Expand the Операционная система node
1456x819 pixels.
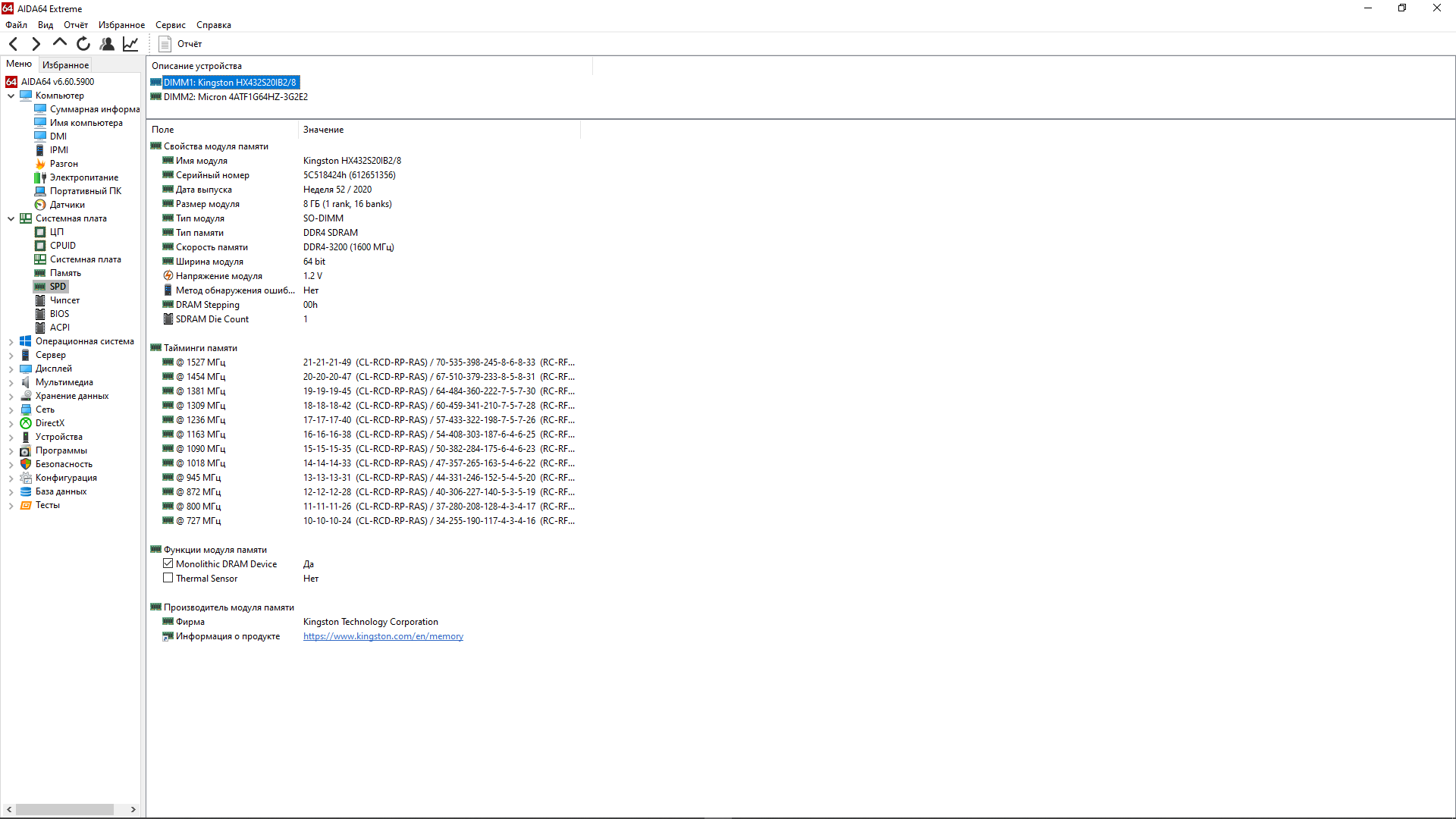pyautogui.click(x=11, y=341)
